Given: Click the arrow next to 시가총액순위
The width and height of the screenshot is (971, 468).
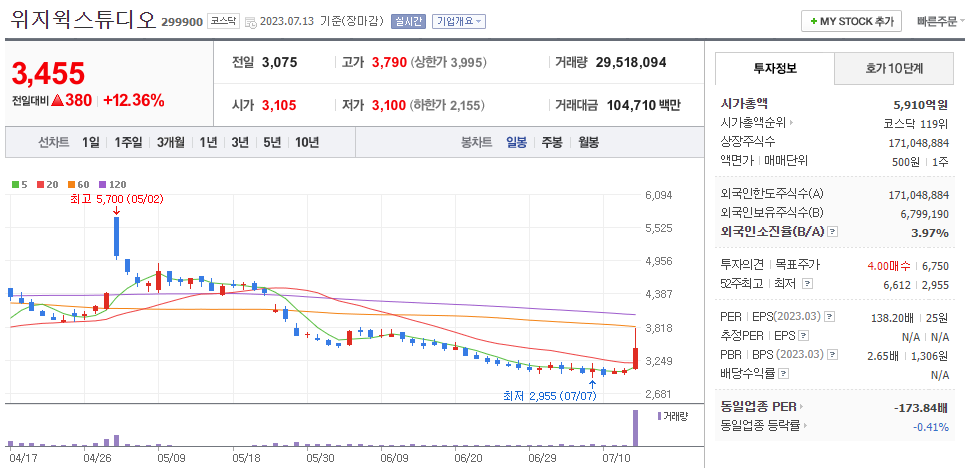Looking at the screenshot, I should pos(791,123).
